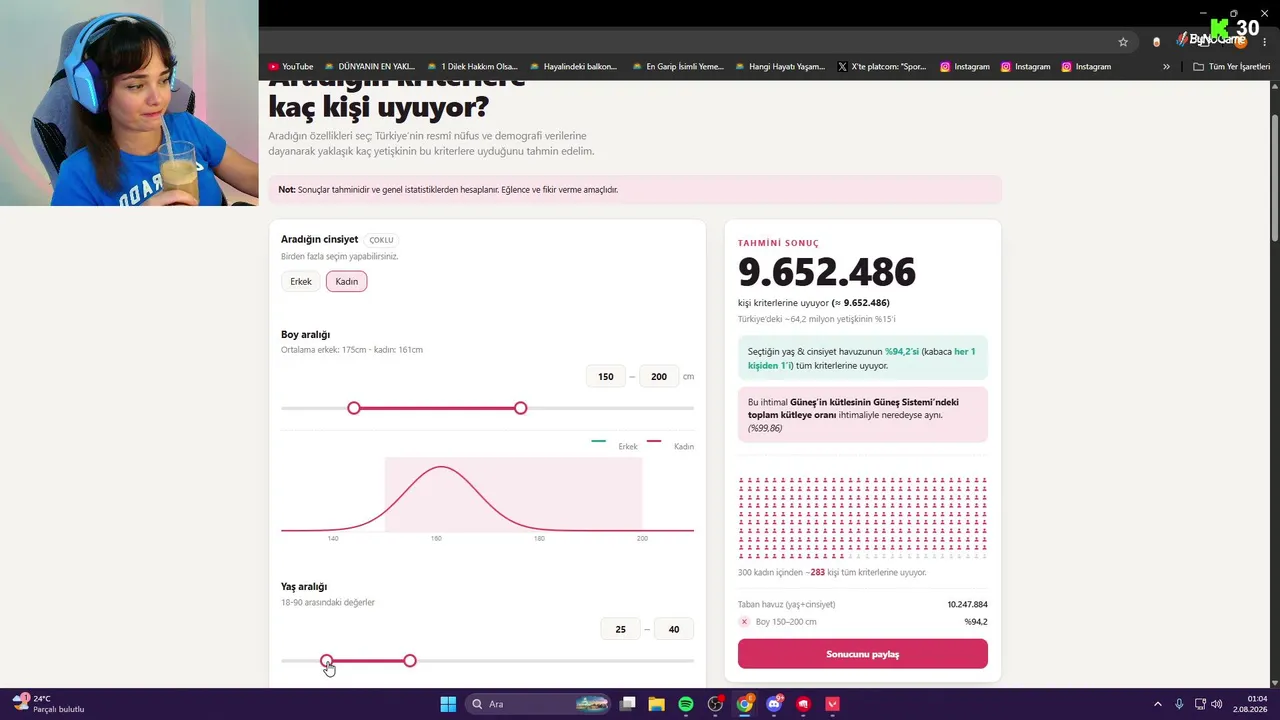The height and width of the screenshot is (720, 1280).
Task: Open Task View from the taskbar
Action: pyautogui.click(x=628, y=704)
